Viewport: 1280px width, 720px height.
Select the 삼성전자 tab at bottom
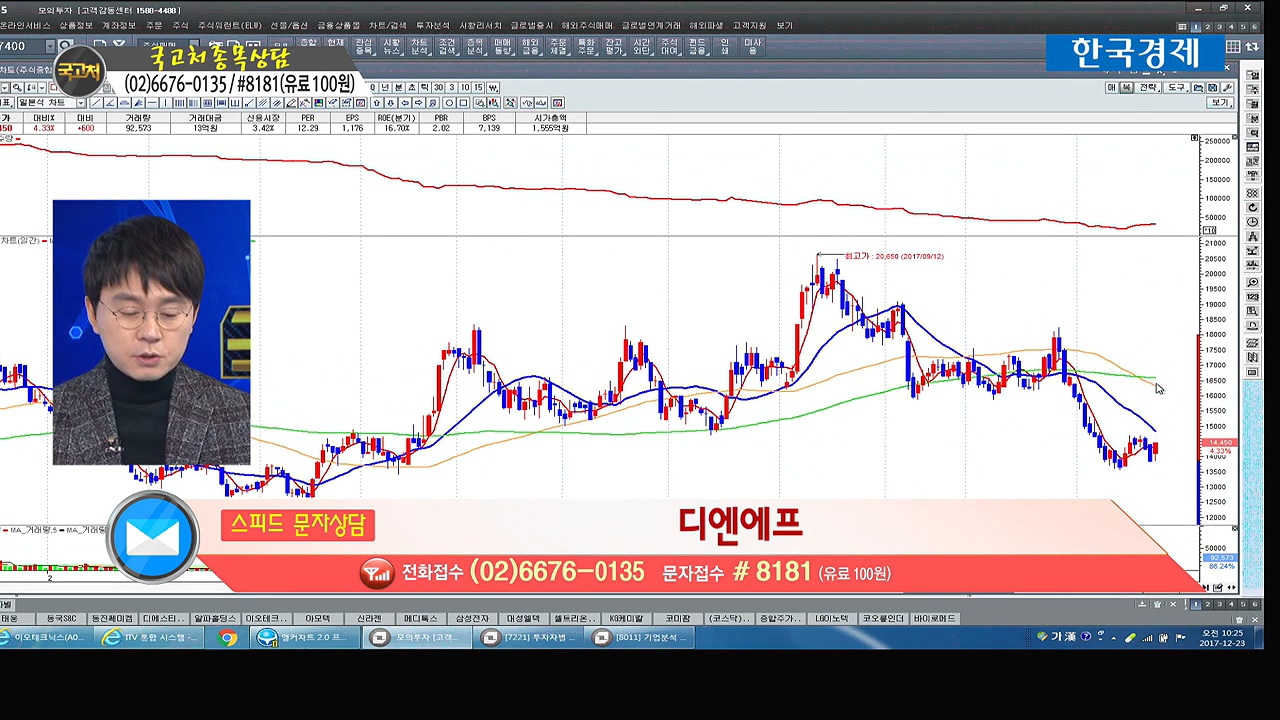[473, 619]
